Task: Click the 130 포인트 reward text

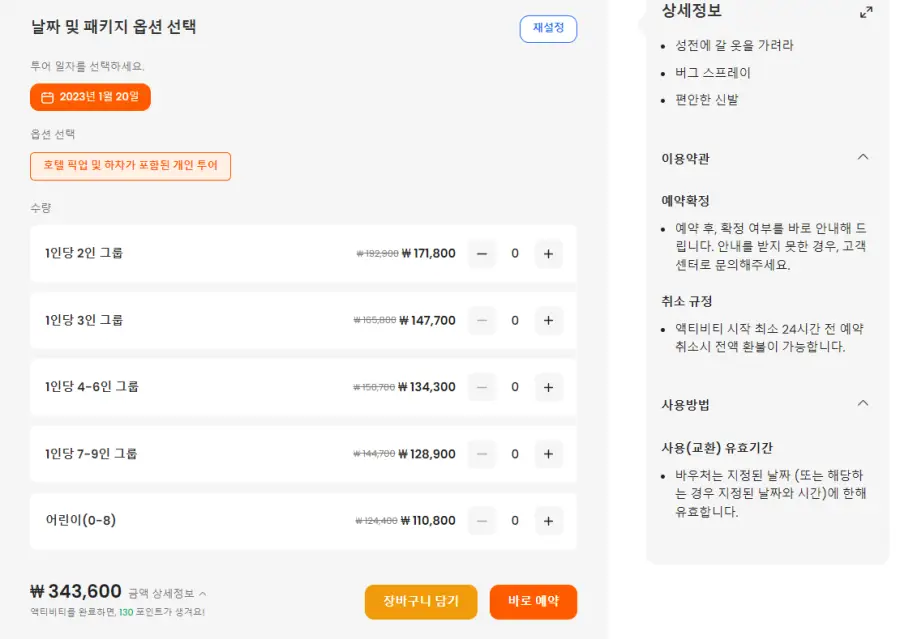Action: click(x=138, y=612)
